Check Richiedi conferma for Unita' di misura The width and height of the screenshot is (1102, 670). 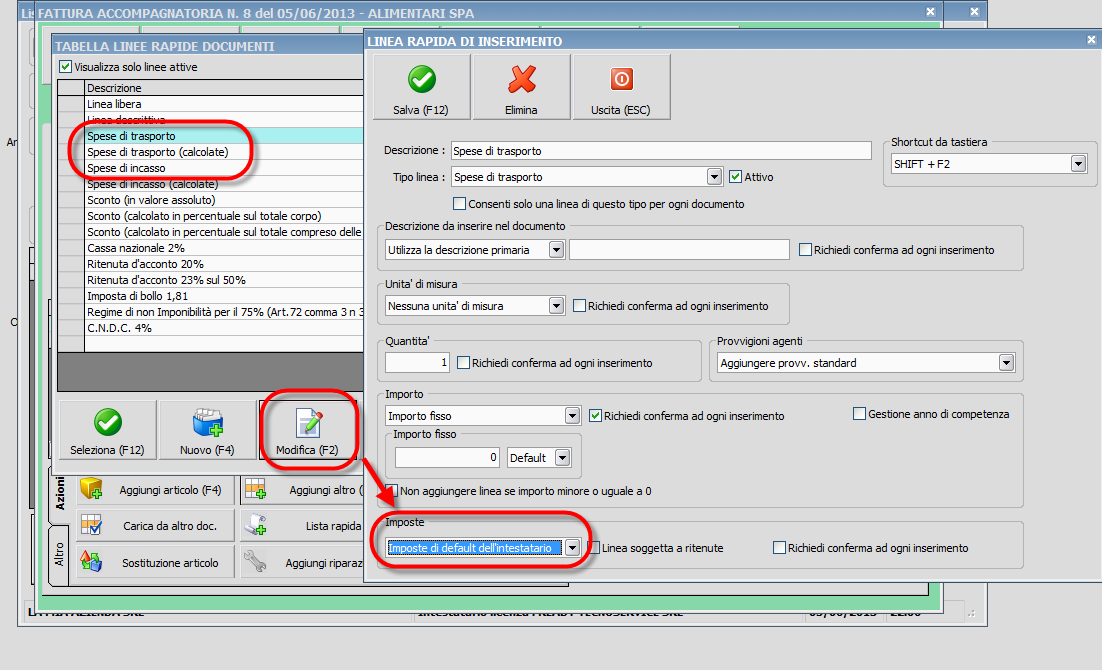pos(580,306)
